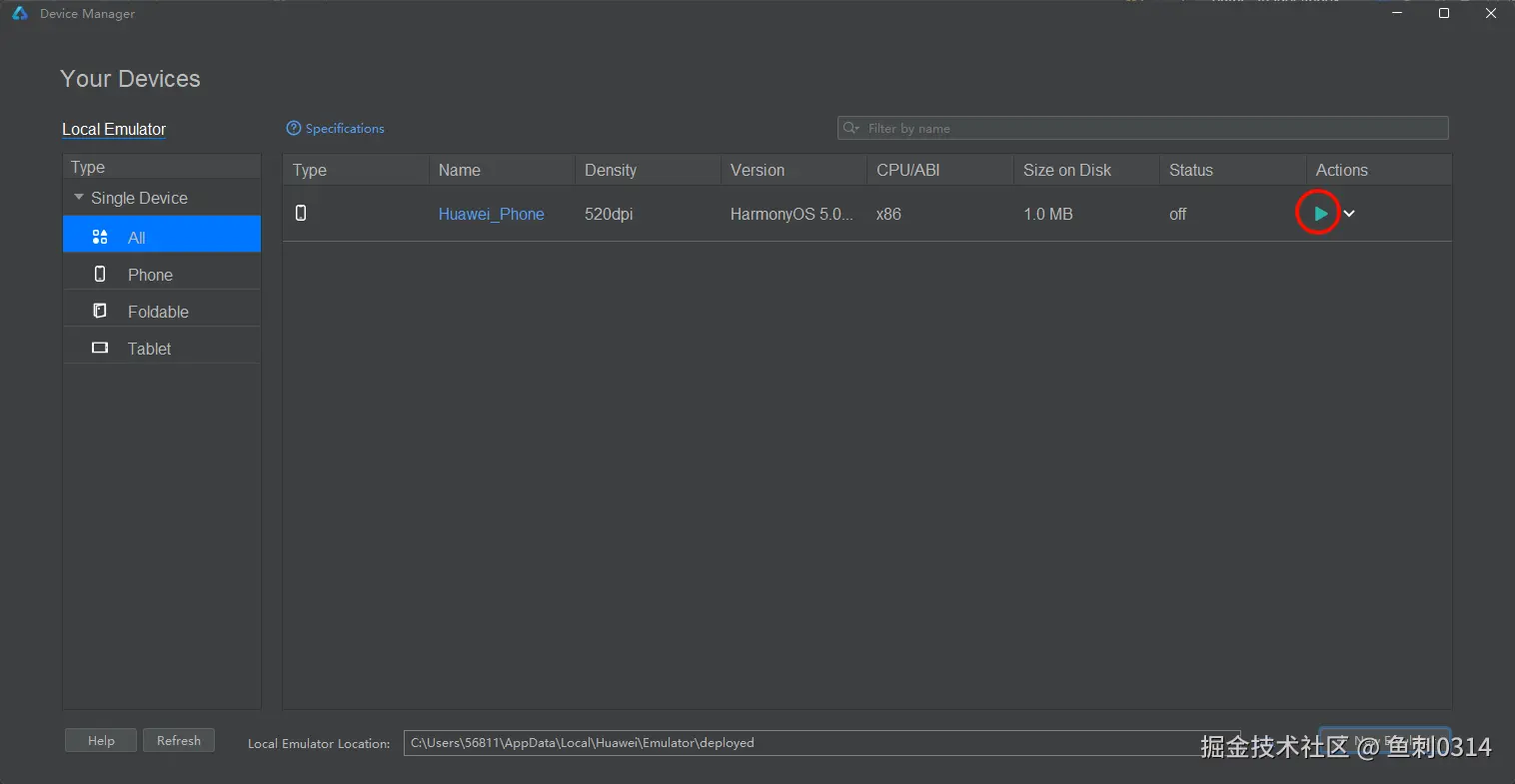Sort by the Version column header
1515x784 pixels.
793,170
